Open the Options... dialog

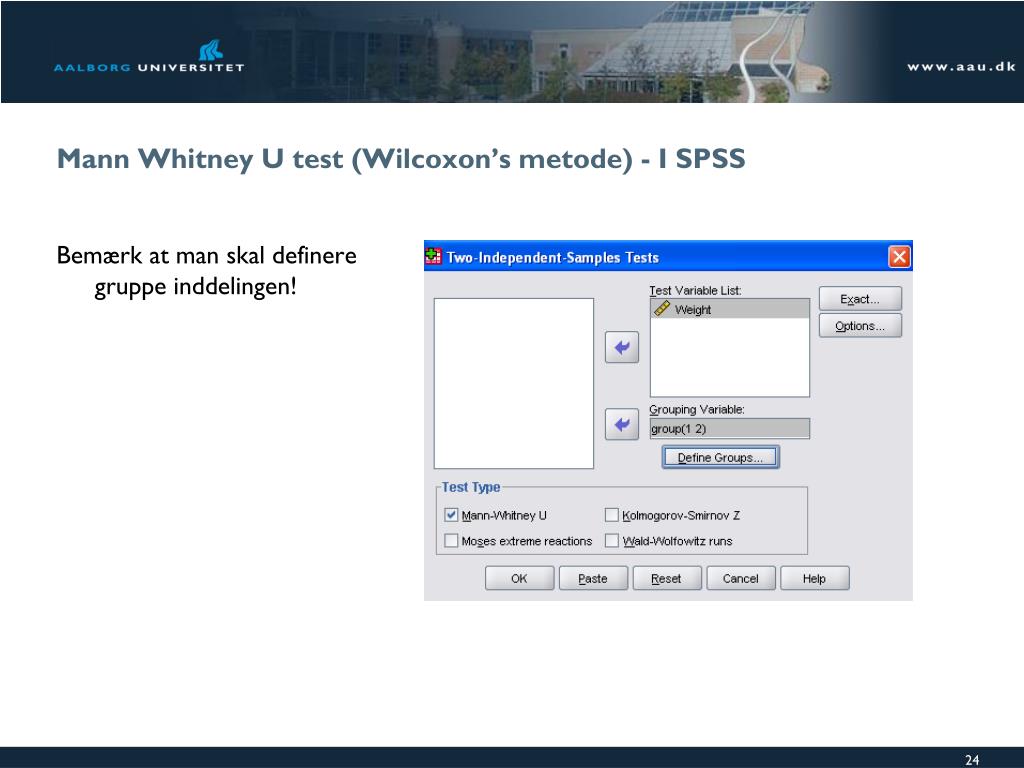pyautogui.click(x=860, y=325)
